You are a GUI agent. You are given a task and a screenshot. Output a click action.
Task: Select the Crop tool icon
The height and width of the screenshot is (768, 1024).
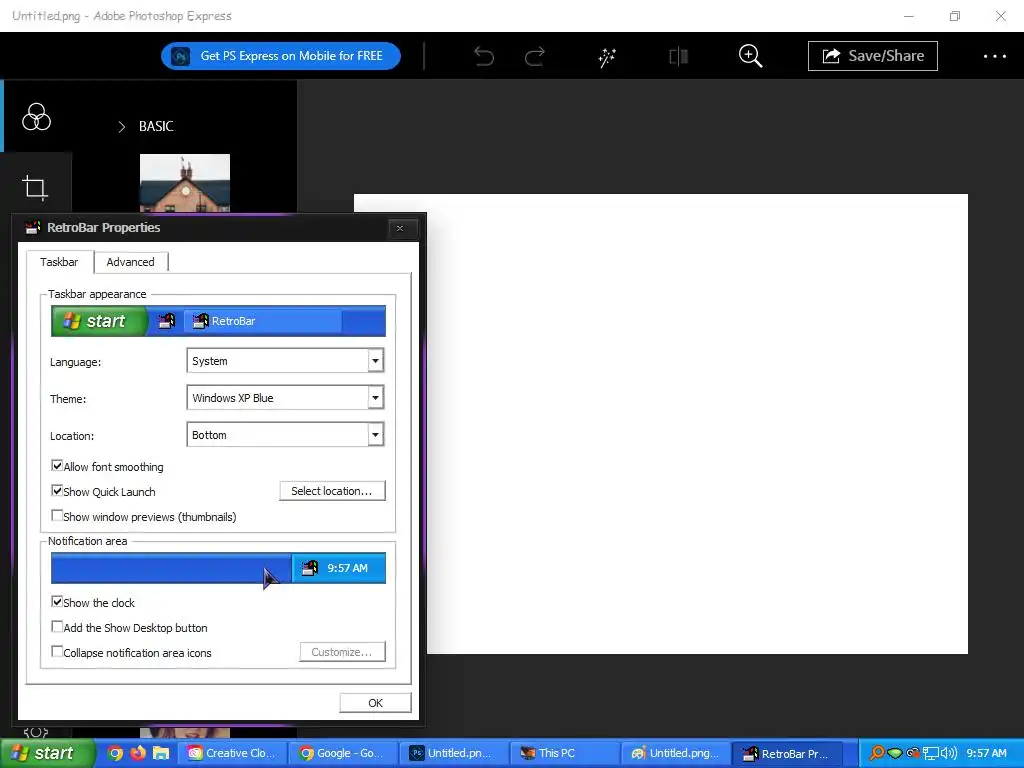tap(35, 188)
